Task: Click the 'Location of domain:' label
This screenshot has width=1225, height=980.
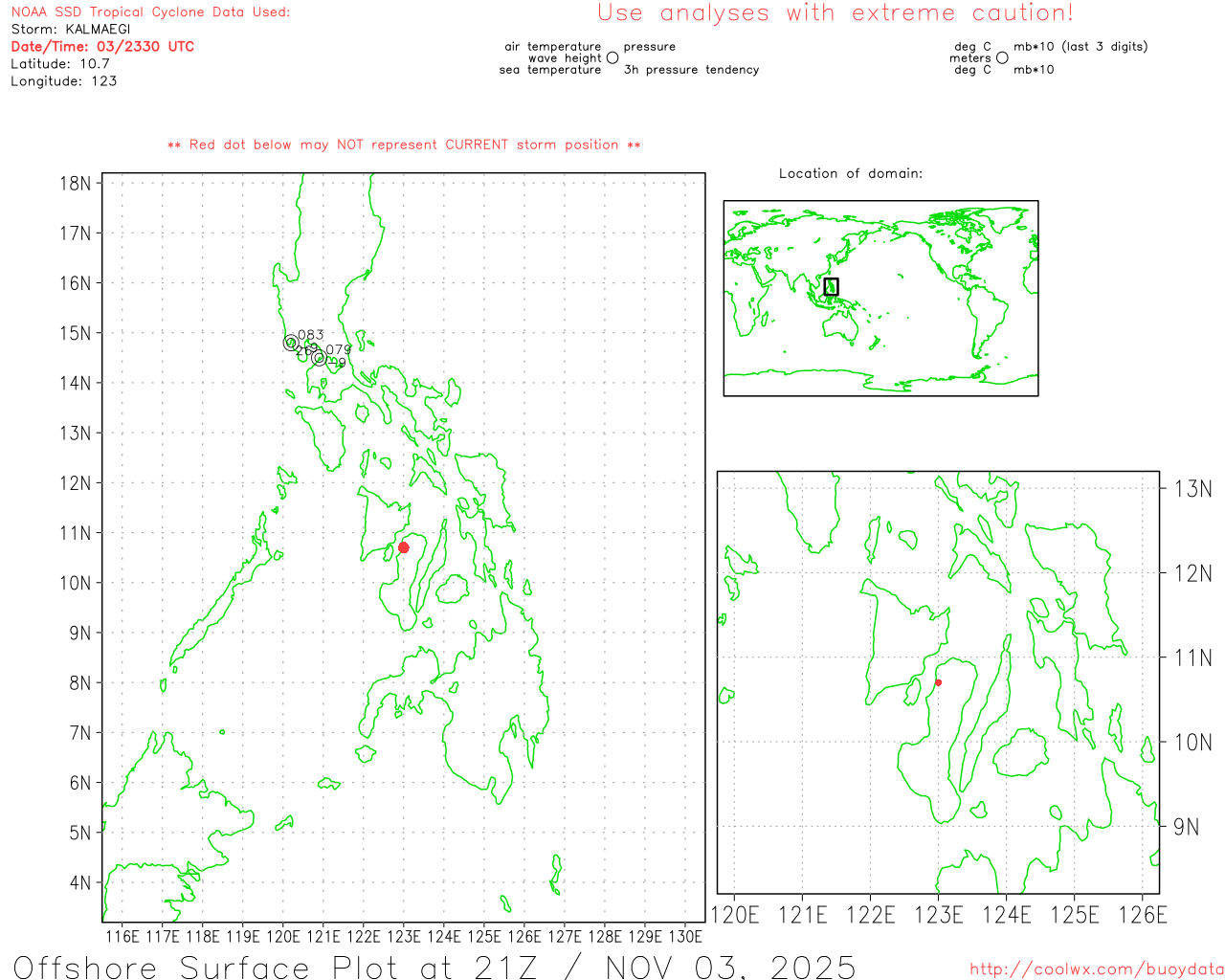Action: coord(851,174)
